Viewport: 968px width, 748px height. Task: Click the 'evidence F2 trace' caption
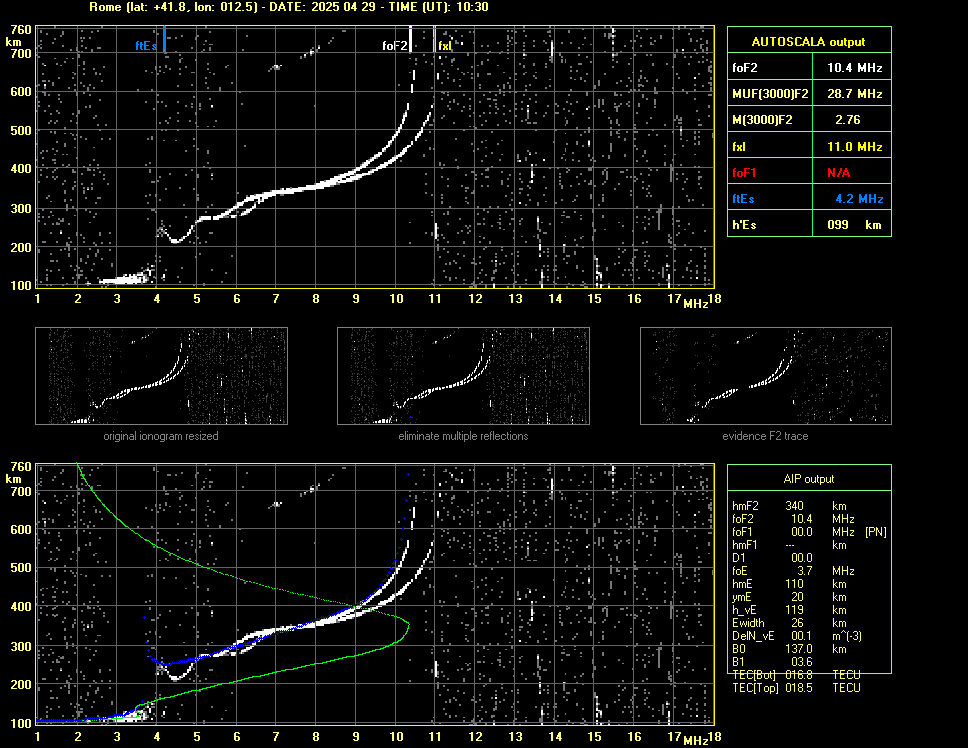[765, 436]
